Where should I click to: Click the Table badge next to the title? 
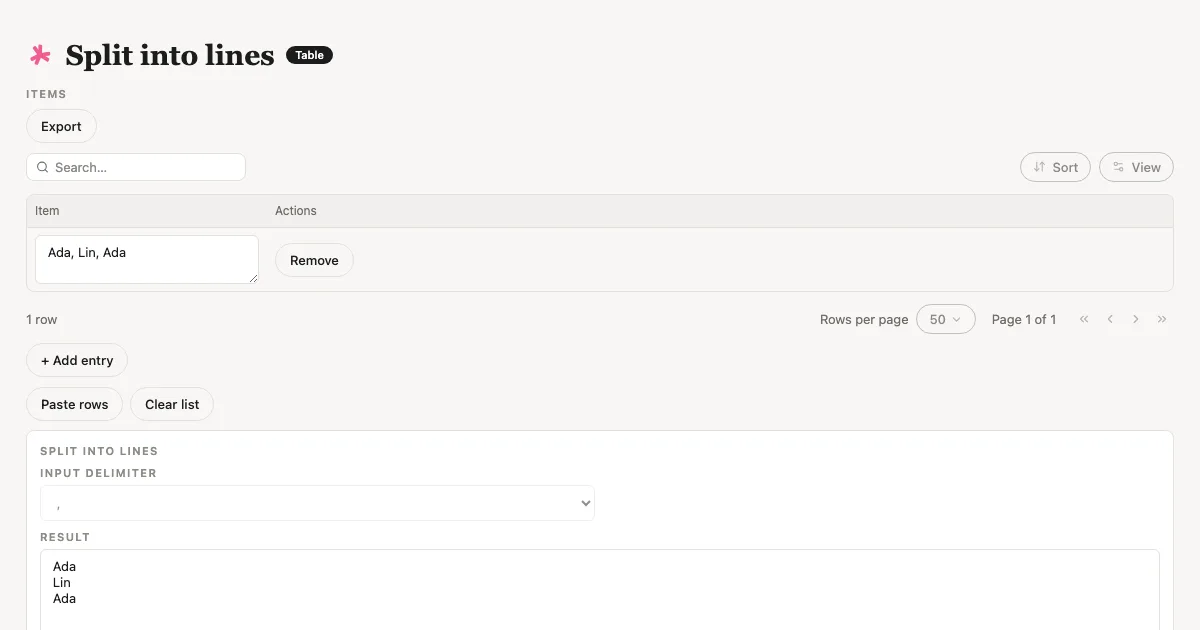pos(309,55)
